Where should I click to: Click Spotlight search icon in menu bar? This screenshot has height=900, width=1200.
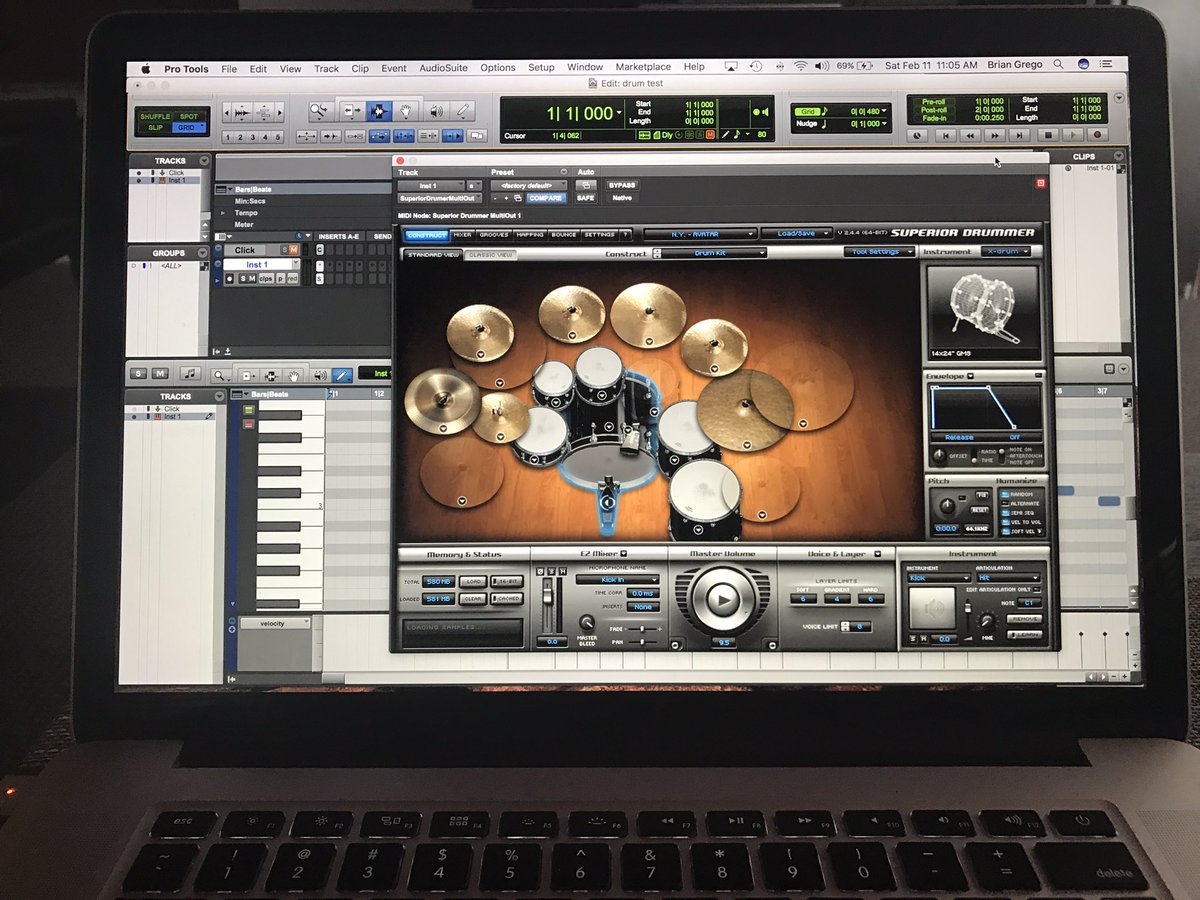[x=1058, y=65]
